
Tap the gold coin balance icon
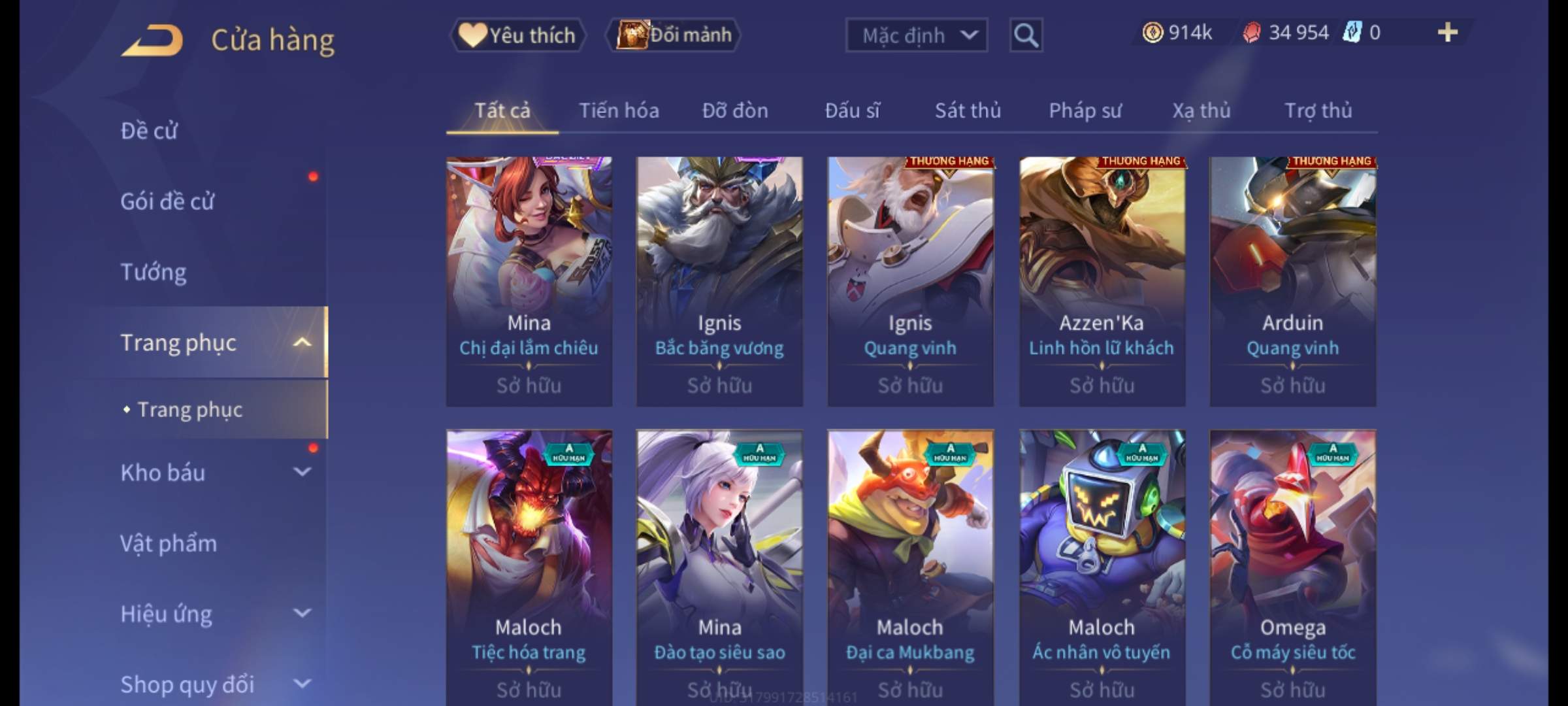(x=1152, y=33)
